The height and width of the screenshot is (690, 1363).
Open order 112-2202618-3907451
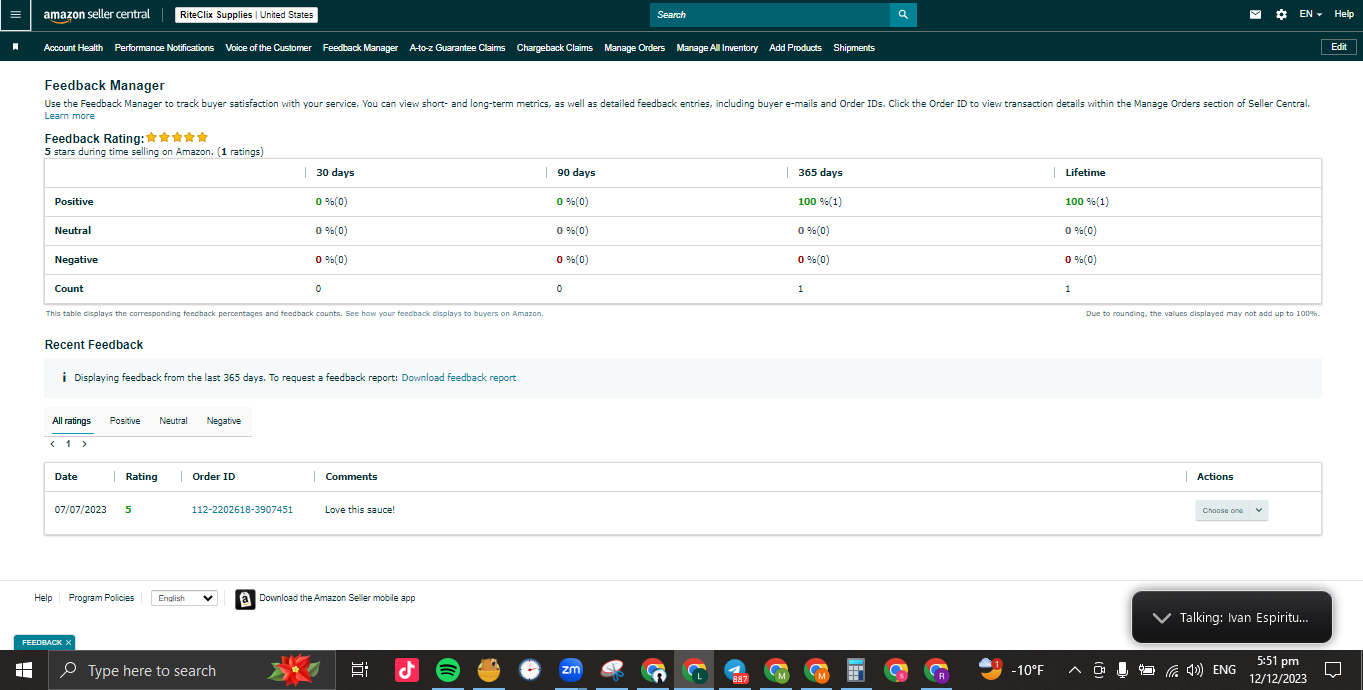click(x=242, y=510)
